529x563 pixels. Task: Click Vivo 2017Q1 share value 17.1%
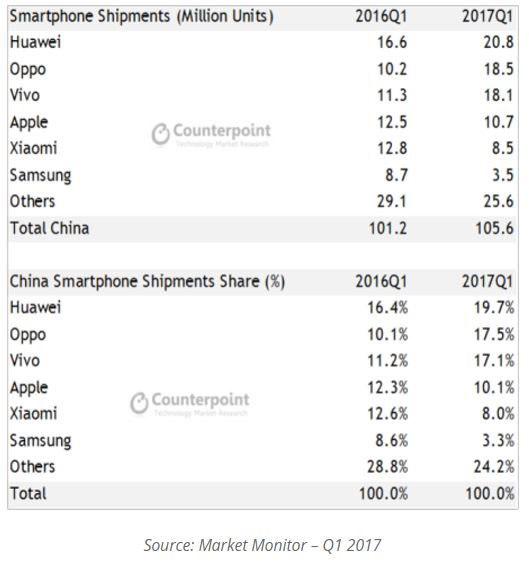494,361
